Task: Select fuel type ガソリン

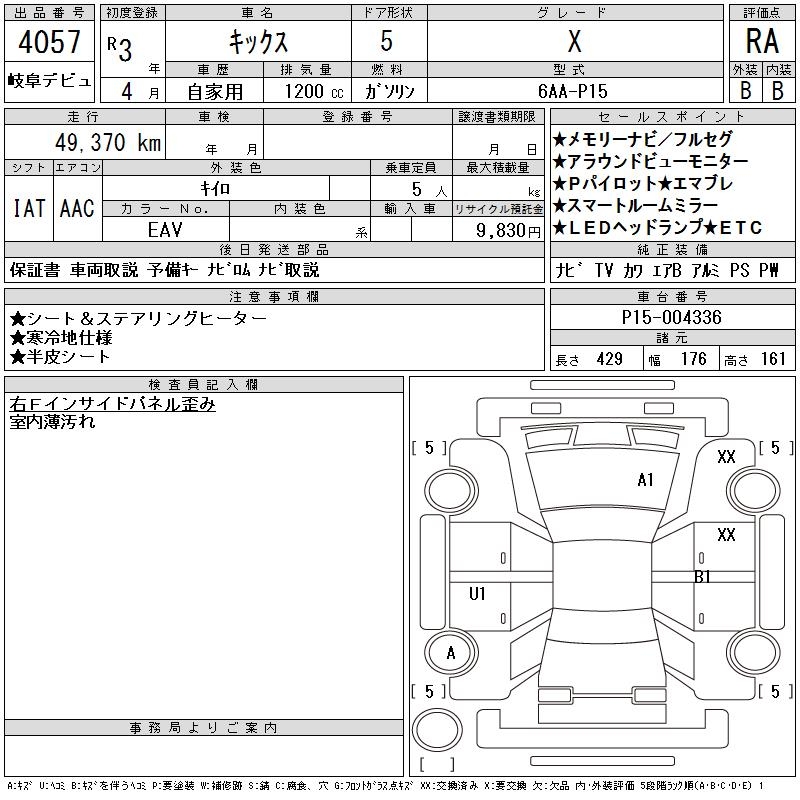Action: pyautogui.click(x=389, y=91)
